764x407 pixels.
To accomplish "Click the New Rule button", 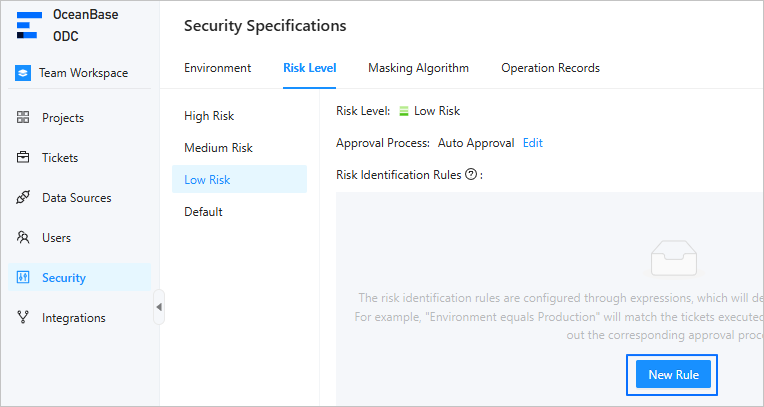I will pyautogui.click(x=673, y=374).
